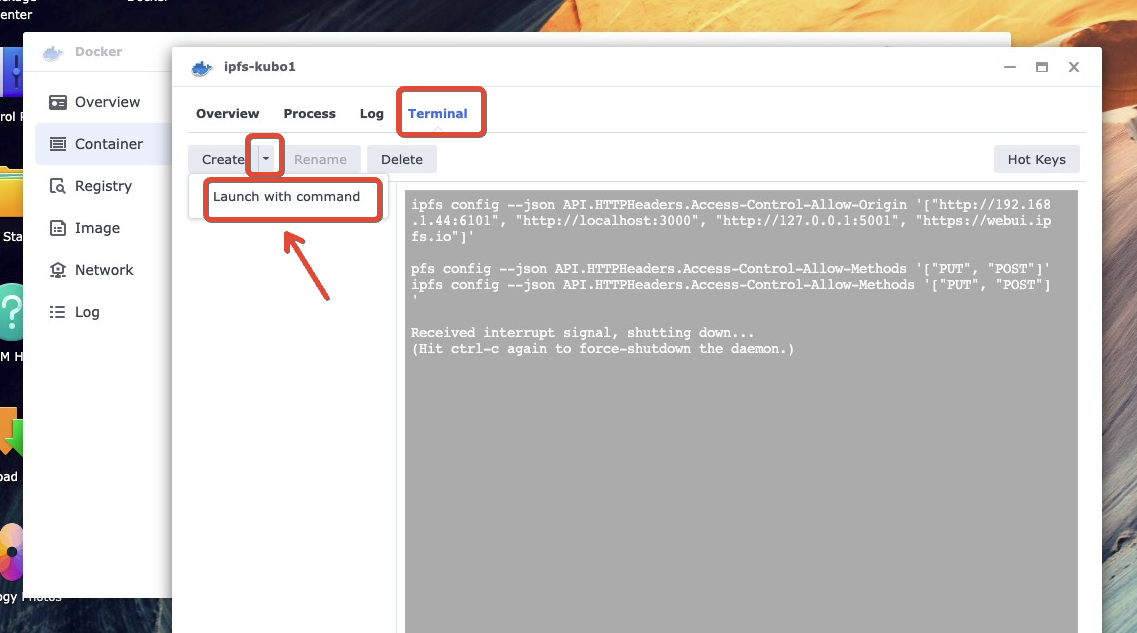Click the Network icon in sidebar
Screen dimensions: 1137x633
coord(58,270)
